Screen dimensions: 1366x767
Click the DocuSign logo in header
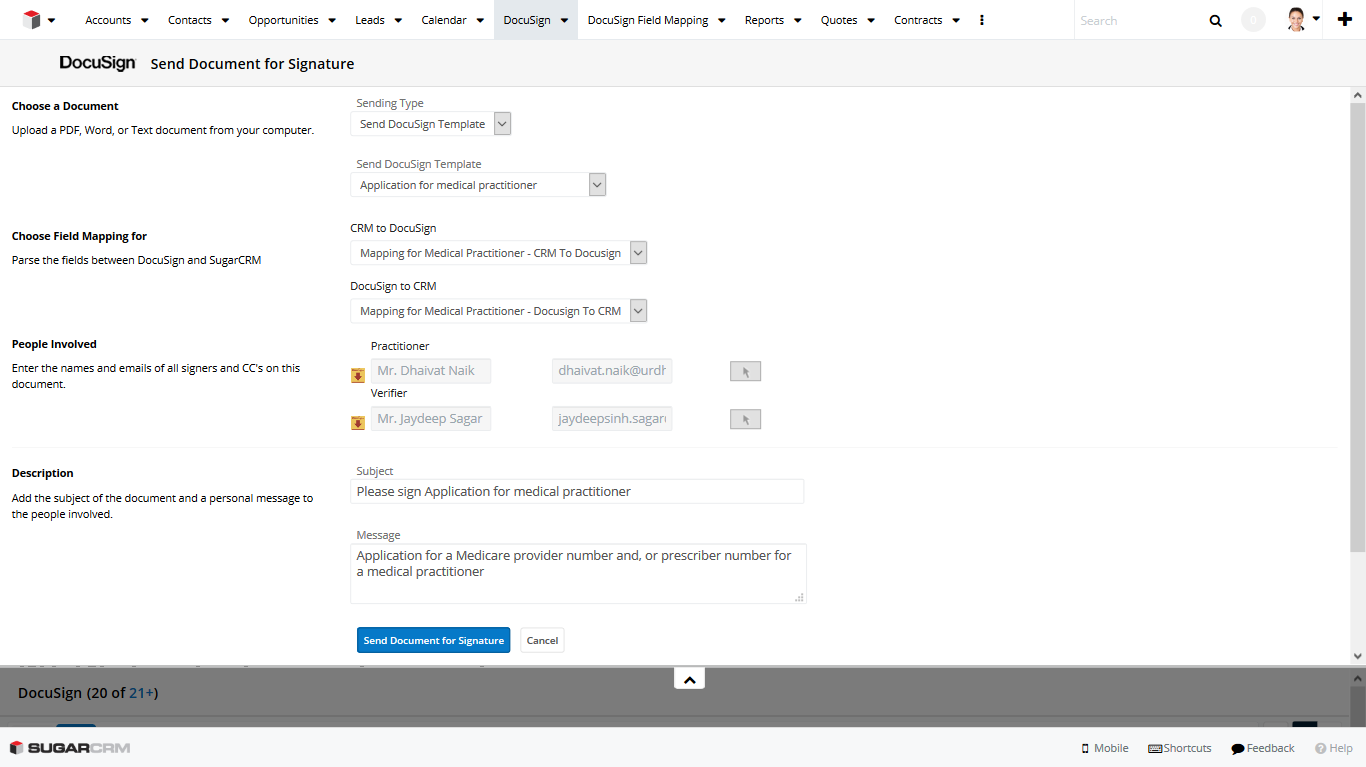point(97,63)
